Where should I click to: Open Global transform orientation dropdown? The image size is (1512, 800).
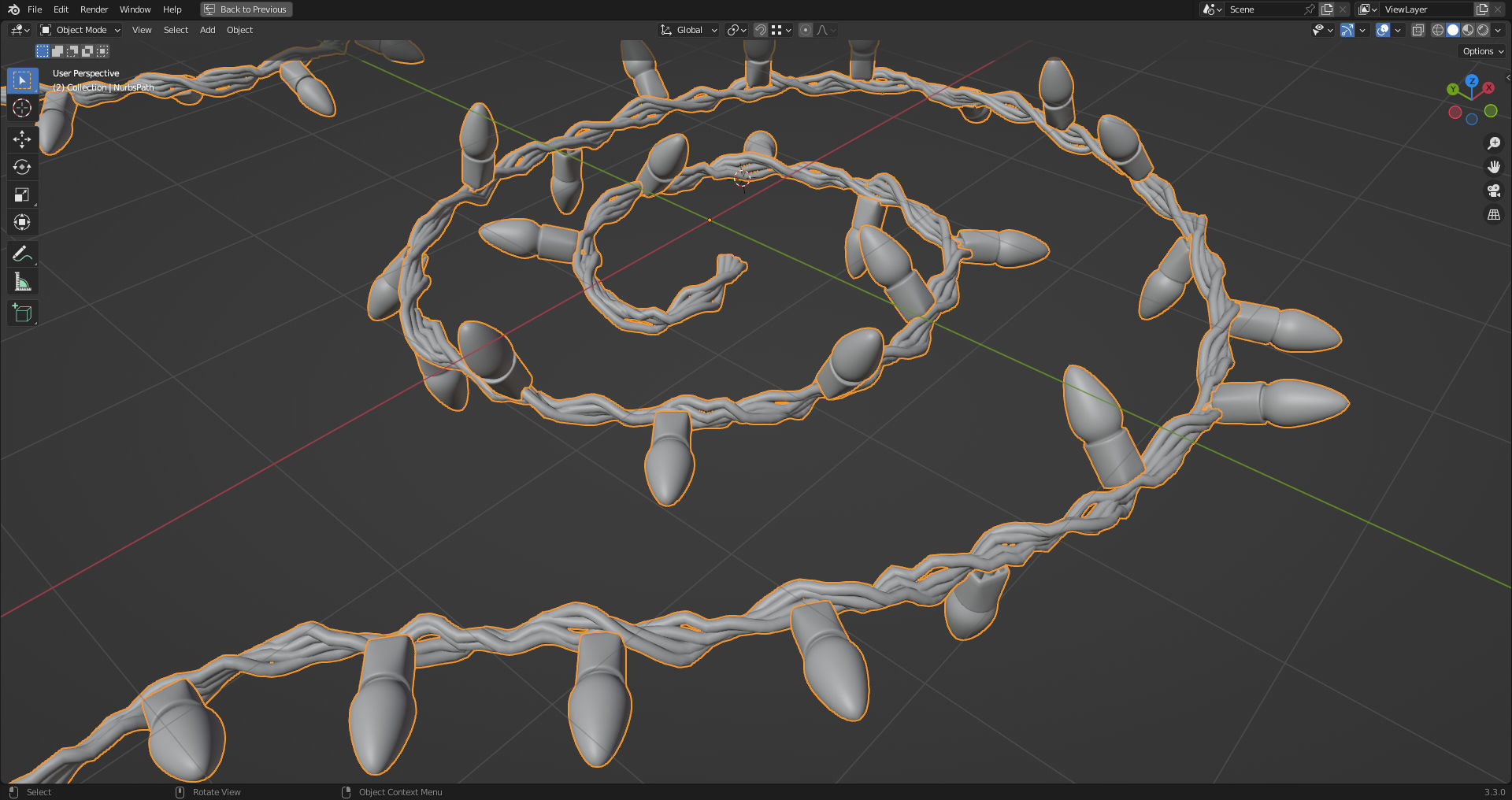click(x=689, y=30)
